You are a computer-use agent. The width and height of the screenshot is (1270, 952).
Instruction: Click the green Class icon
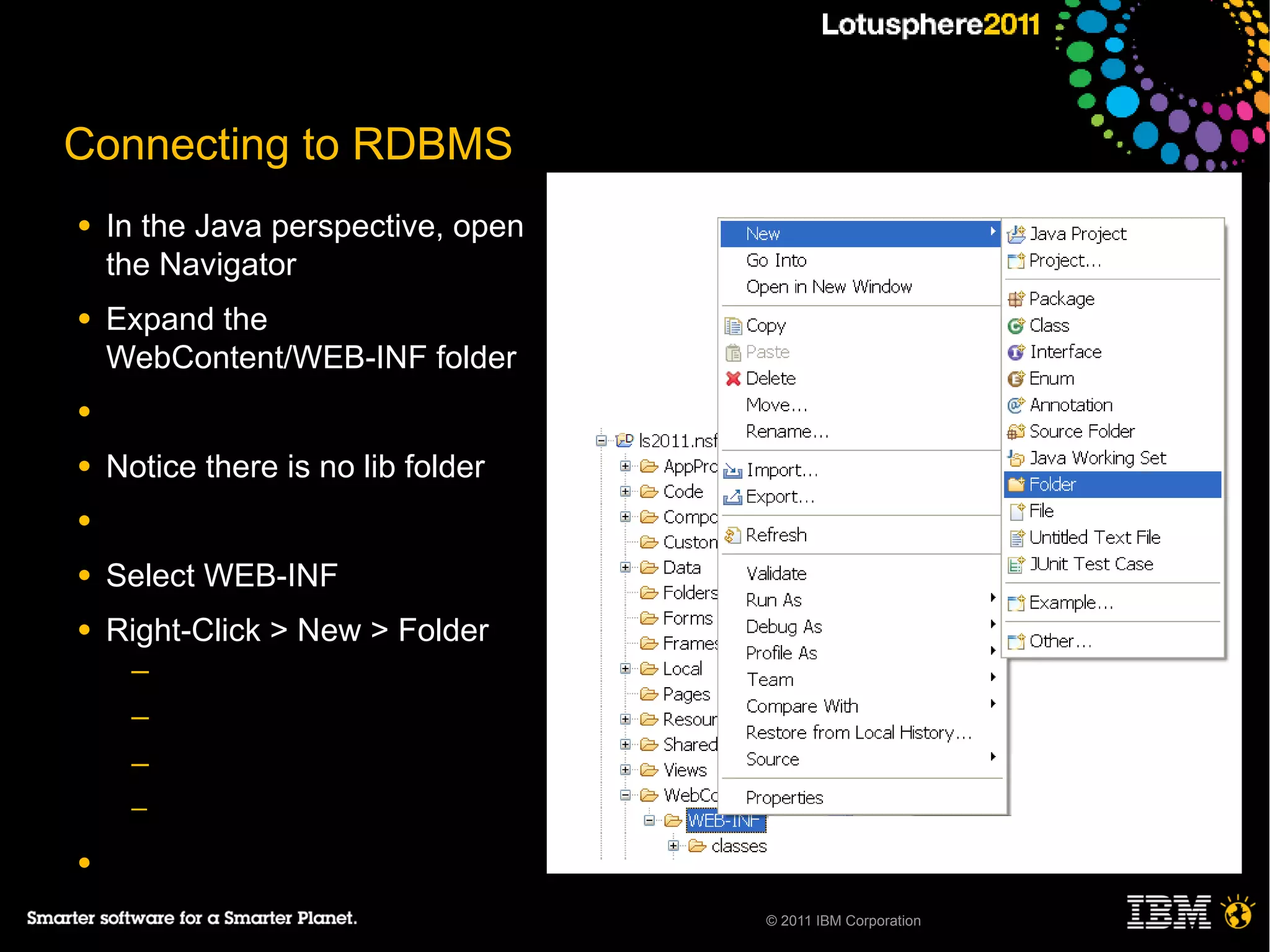(1016, 326)
